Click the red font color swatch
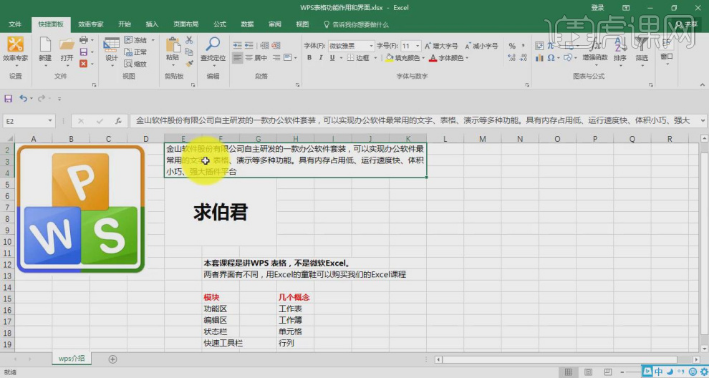This screenshot has height=378, width=709. click(433, 58)
